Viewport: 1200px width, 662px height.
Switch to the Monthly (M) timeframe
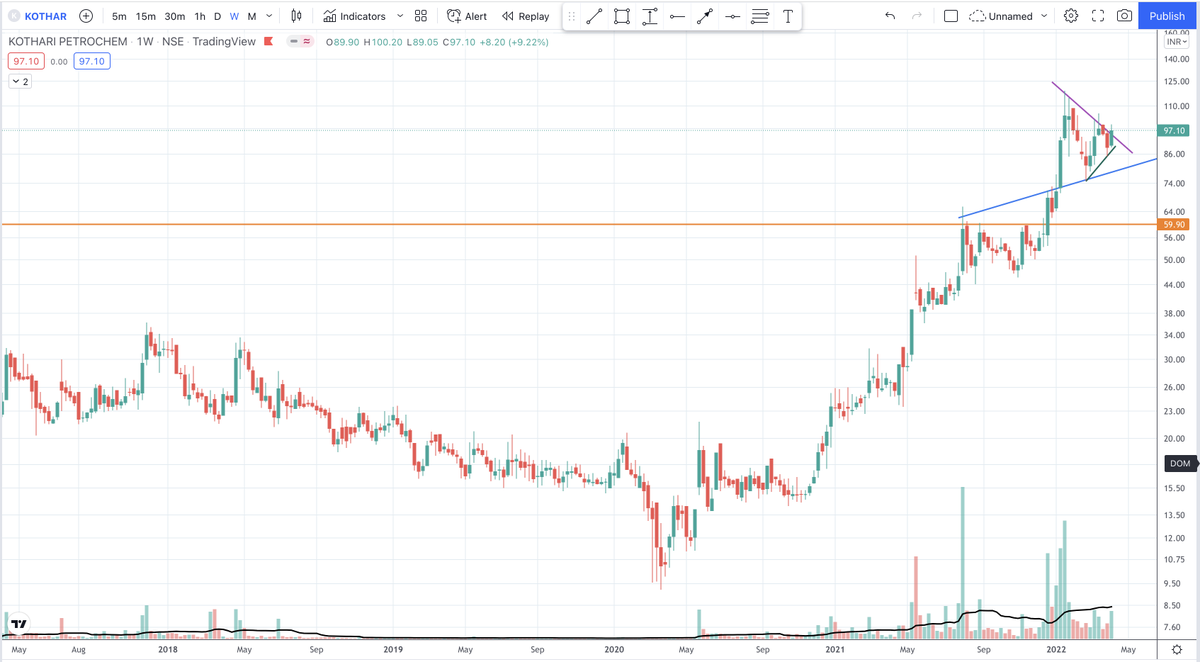pyautogui.click(x=251, y=16)
